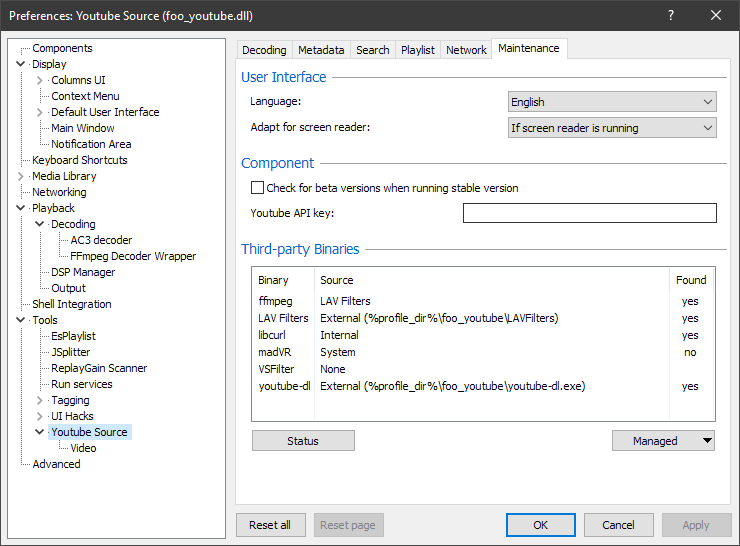Click the Cancel button
The width and height of the screenshot is (740, 546).
pos(619,525)
